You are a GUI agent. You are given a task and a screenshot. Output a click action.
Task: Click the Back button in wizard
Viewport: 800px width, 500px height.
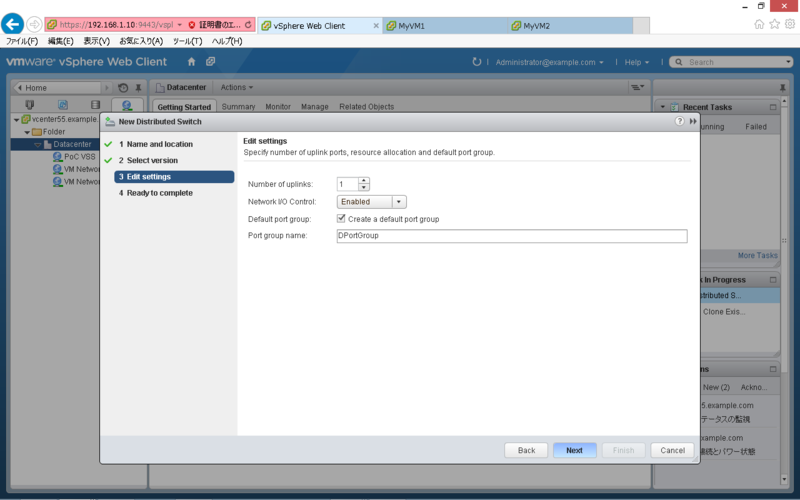coord(526,451)
